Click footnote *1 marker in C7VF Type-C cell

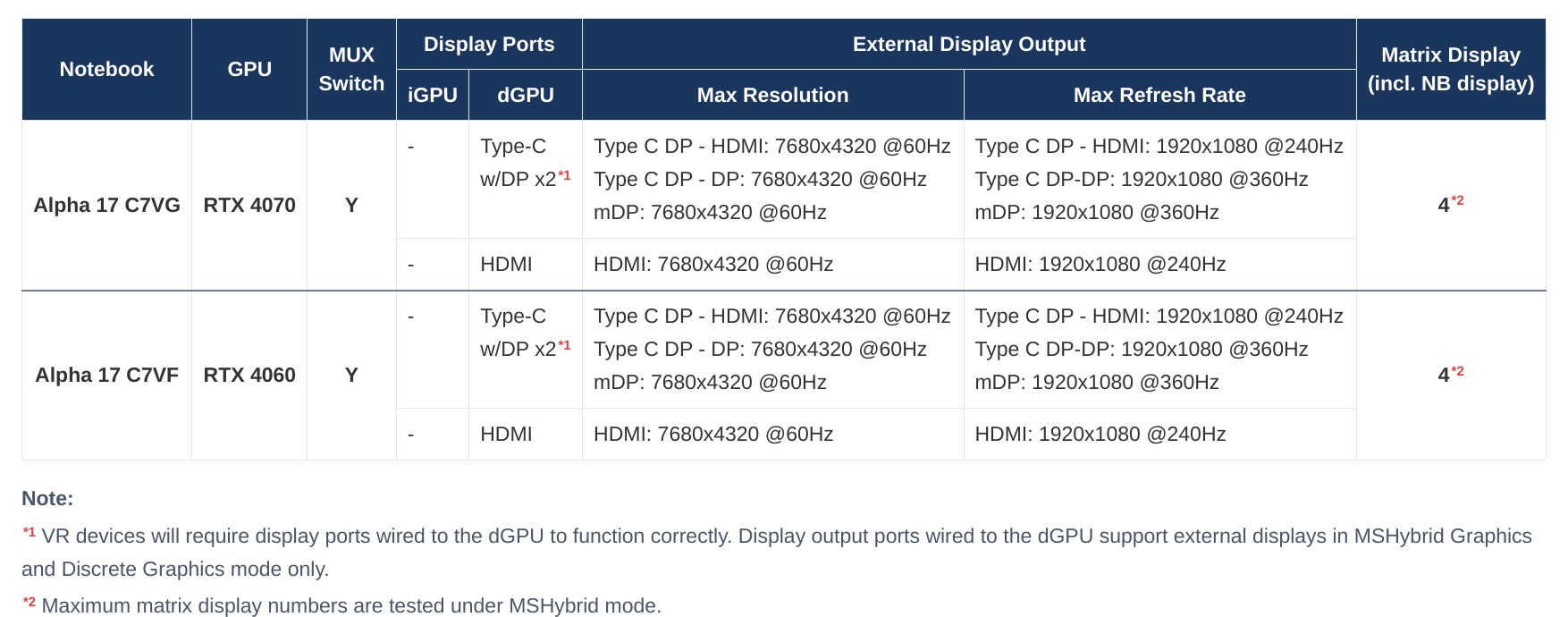[x=564, y=345]
